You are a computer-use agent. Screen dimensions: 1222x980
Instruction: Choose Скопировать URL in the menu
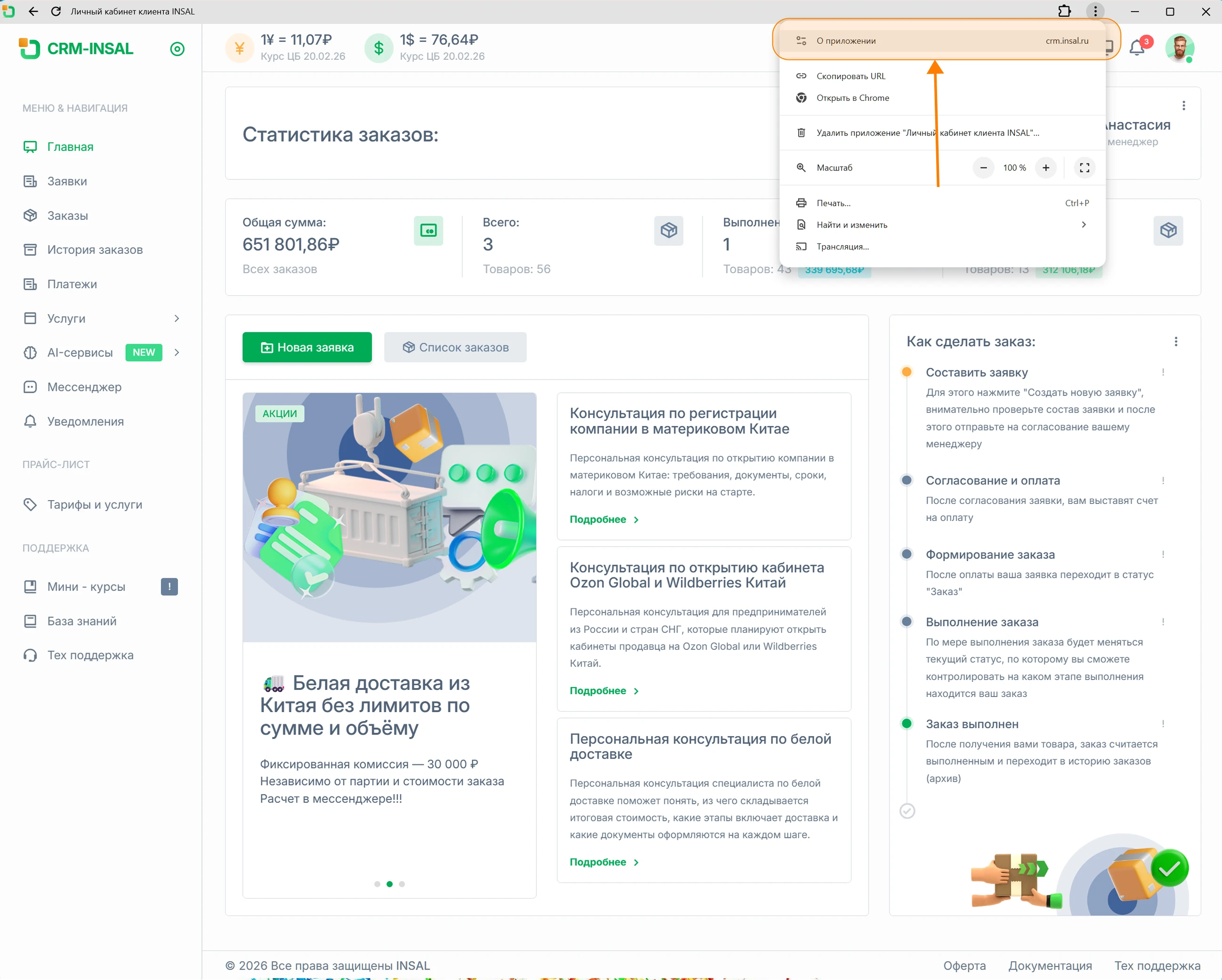click(x=850, y=76)
